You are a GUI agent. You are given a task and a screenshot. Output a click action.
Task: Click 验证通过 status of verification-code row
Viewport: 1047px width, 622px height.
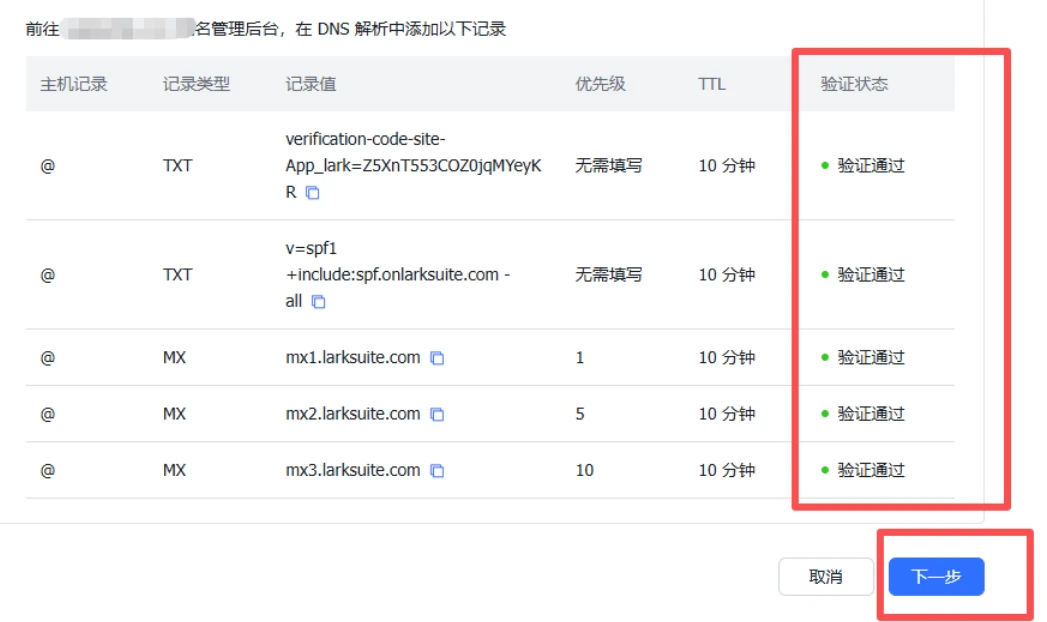870,166
